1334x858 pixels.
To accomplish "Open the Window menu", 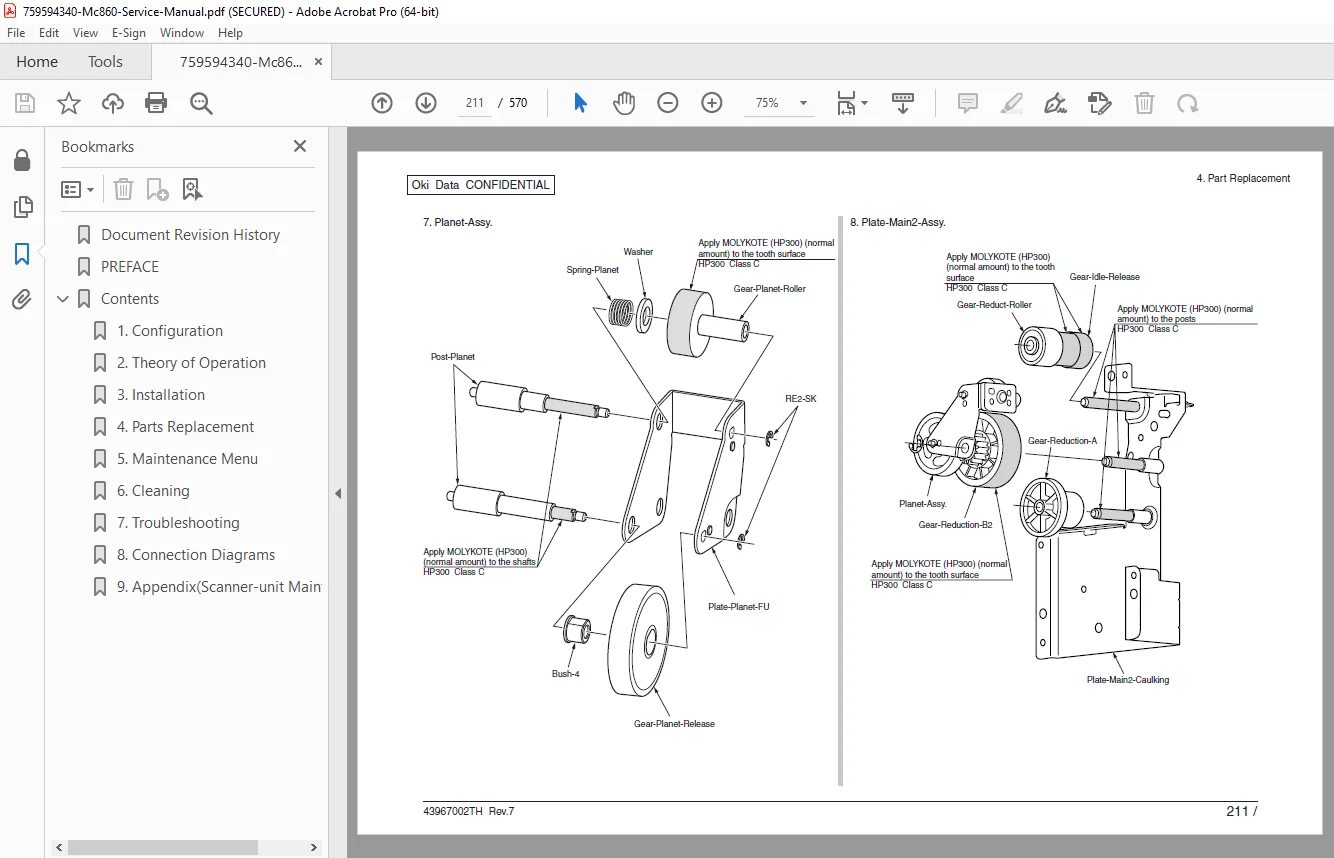I will tap(182, 33).
